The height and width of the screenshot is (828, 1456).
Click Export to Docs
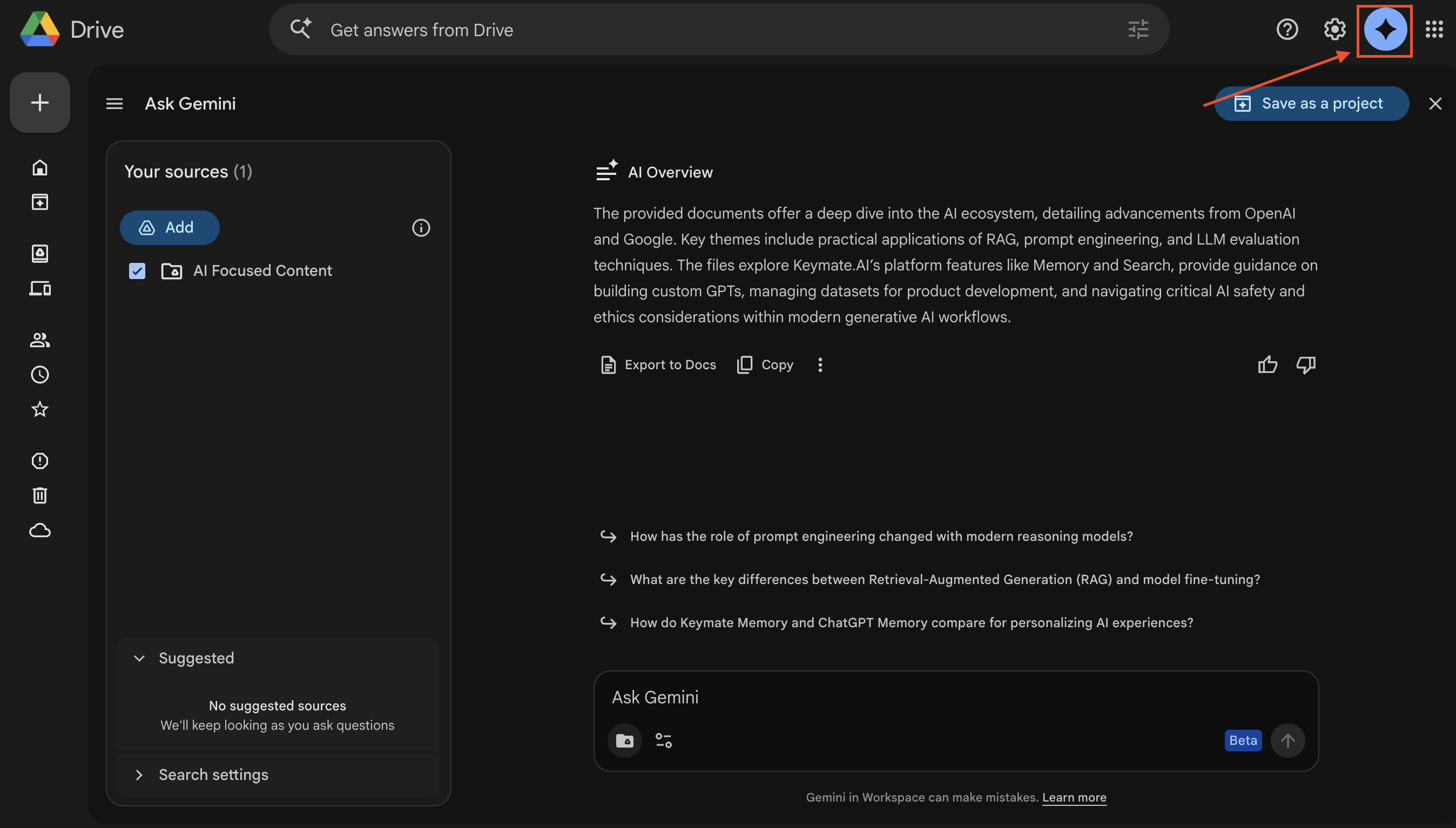pos(658,364)
